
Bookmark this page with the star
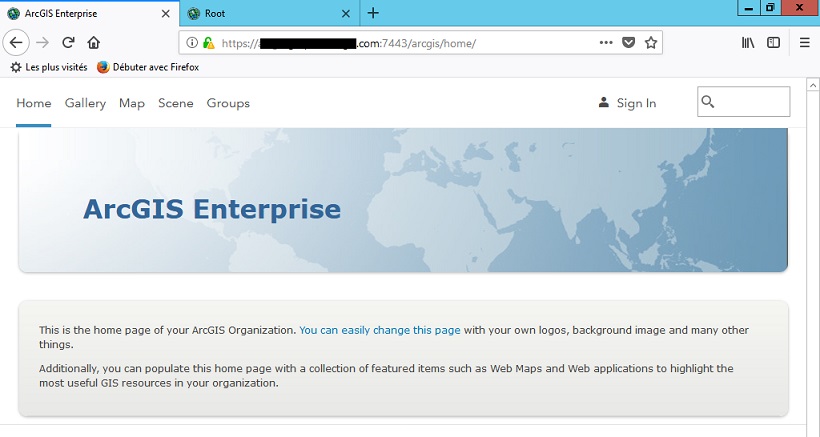pos(651,42)
